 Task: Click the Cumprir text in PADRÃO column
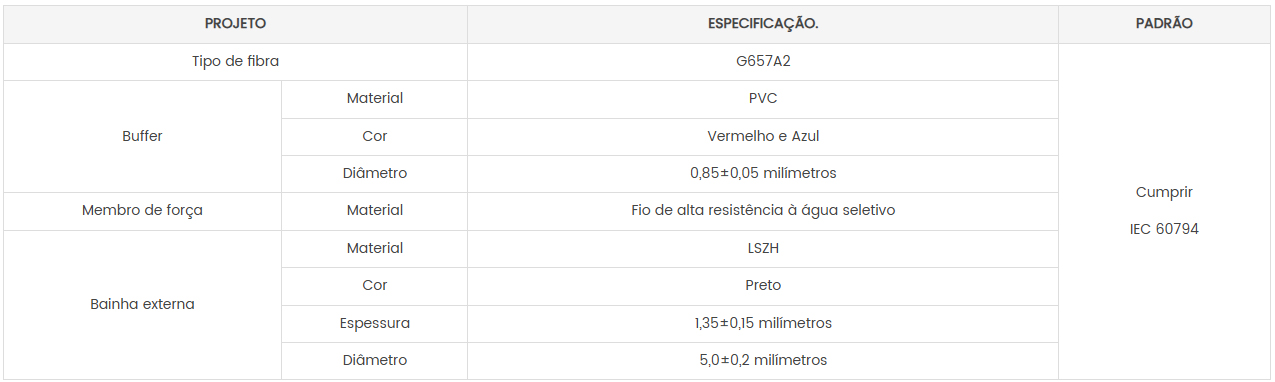pos(1164,193)
